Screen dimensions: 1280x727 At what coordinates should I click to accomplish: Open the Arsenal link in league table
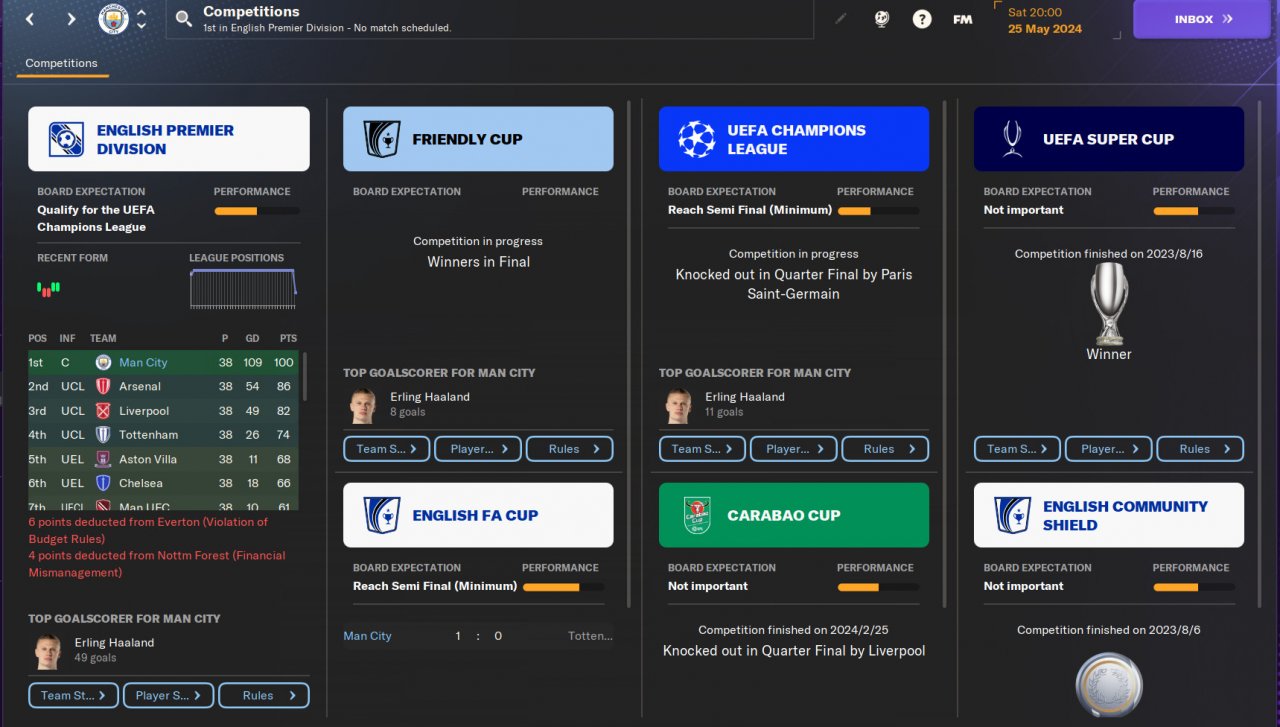pos(140,386)
